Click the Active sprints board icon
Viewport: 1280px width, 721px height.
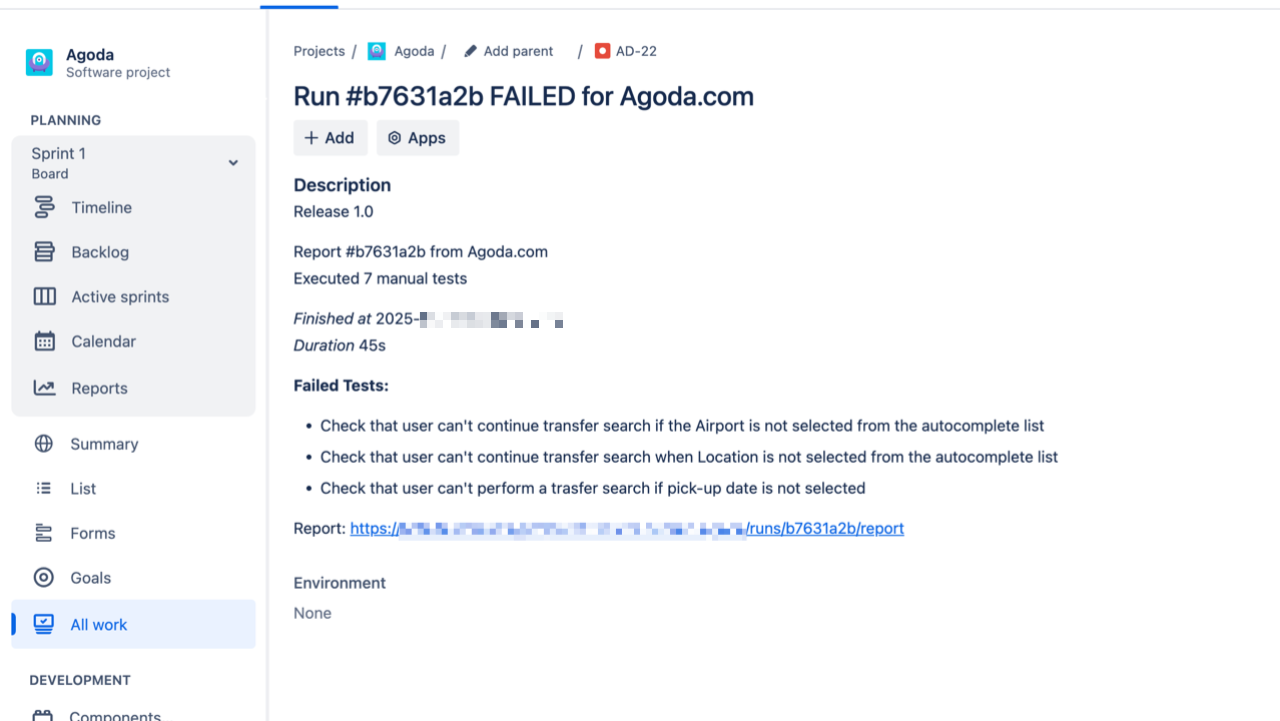(45, 296)
